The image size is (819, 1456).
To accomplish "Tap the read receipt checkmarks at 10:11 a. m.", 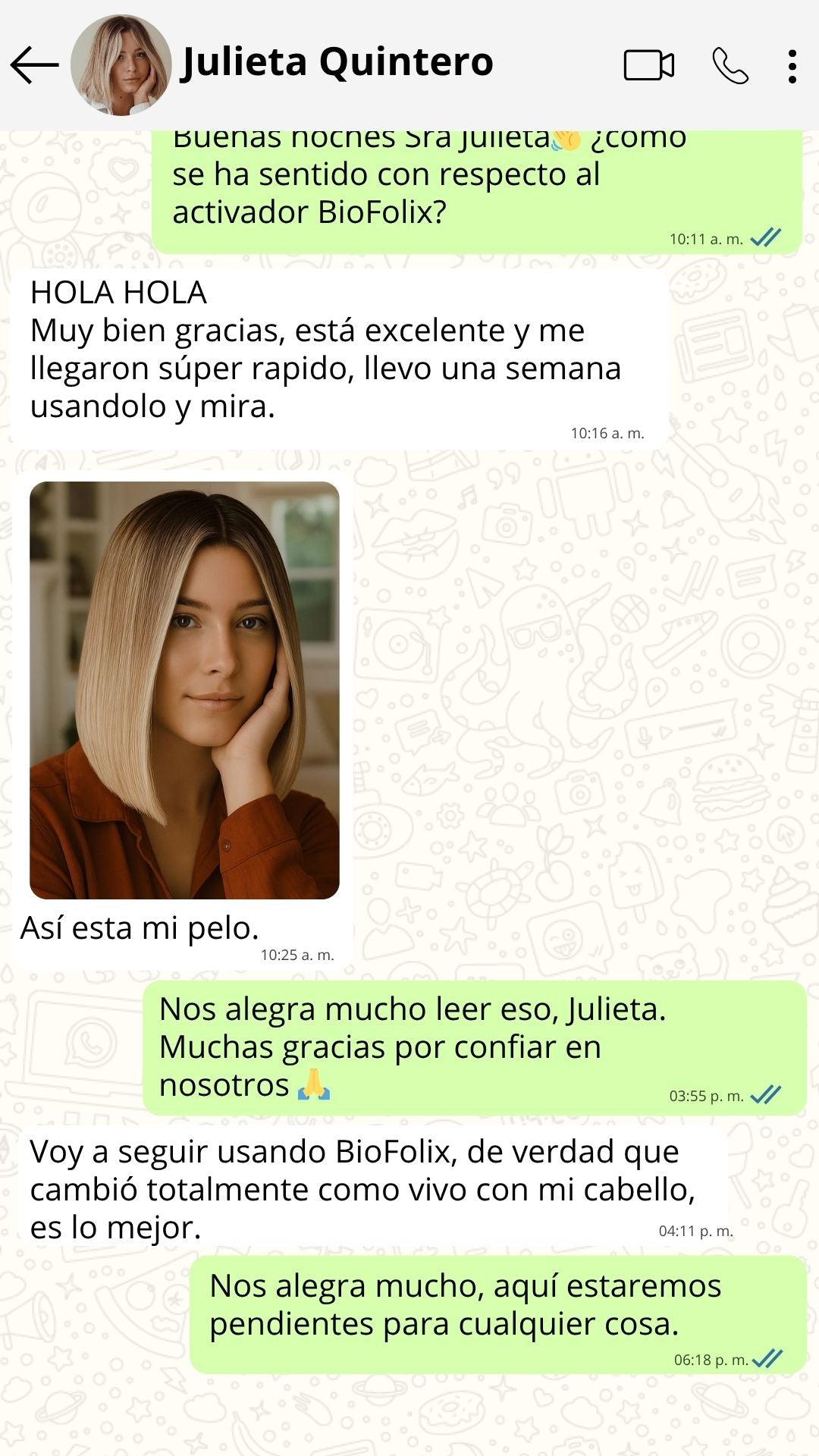I will tap(766, 238).
